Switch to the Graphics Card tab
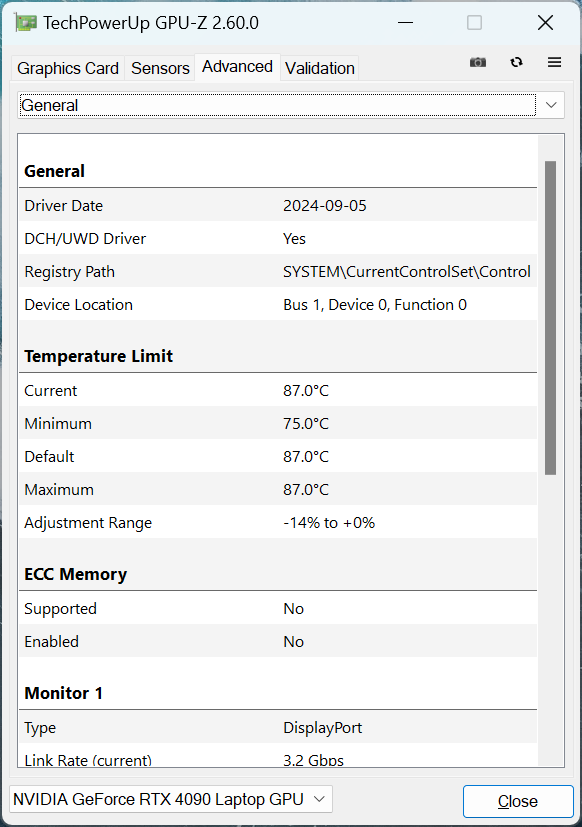582x827 pixels. point(67,68)
